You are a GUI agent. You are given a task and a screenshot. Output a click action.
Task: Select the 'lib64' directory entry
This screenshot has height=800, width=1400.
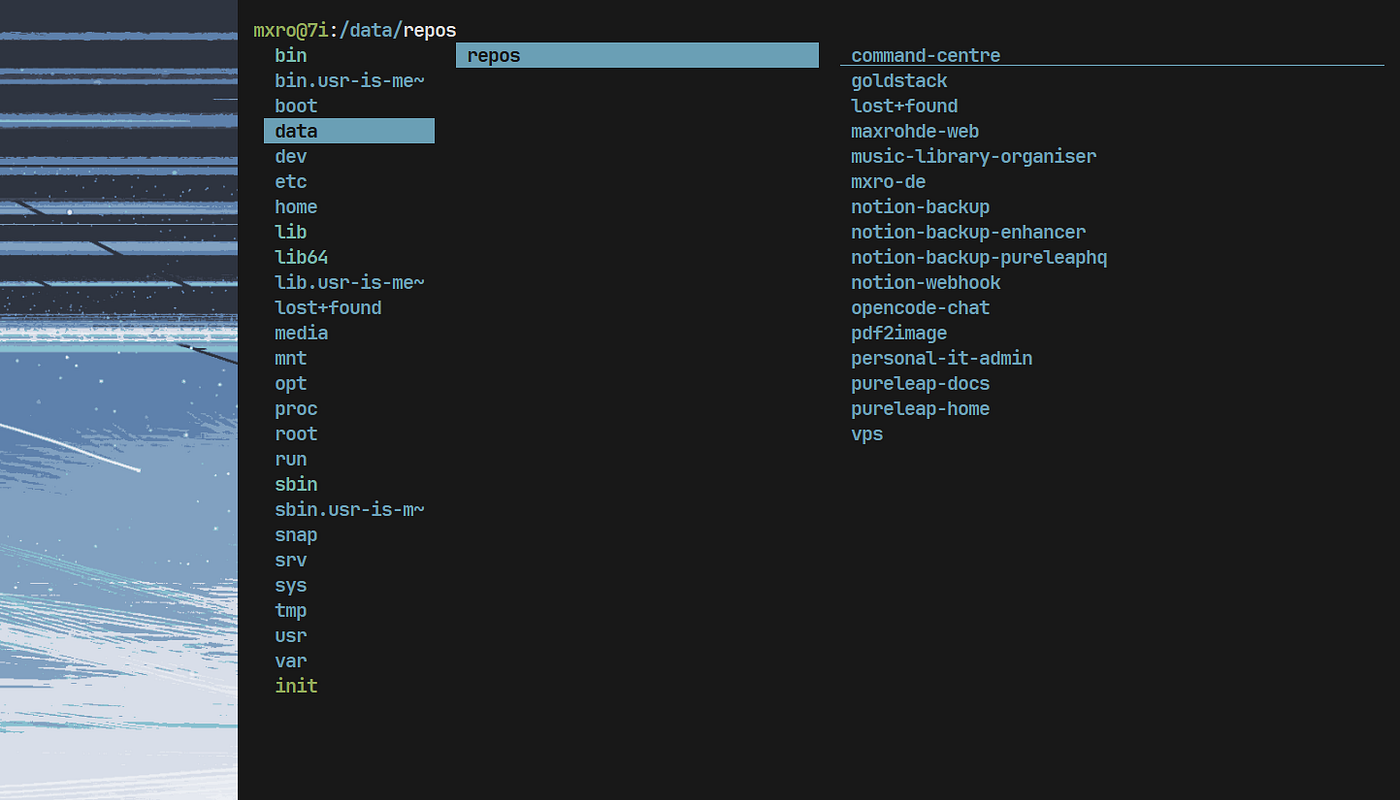coord(301,257)
